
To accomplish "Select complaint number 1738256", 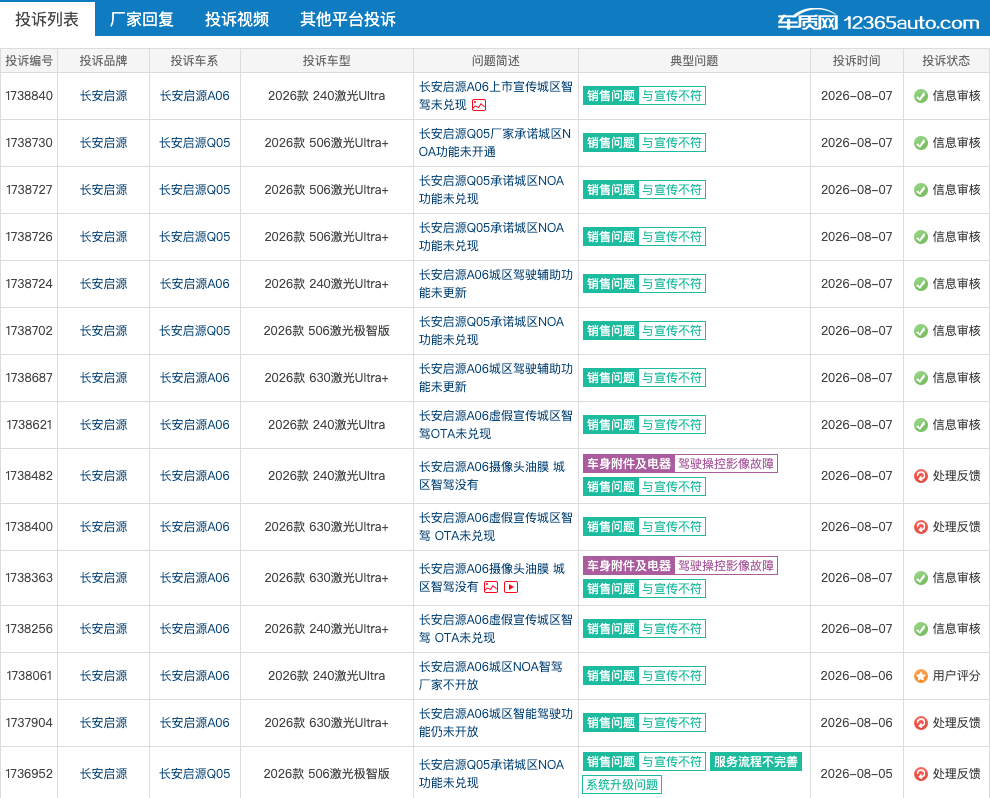I will click(29, 629).
